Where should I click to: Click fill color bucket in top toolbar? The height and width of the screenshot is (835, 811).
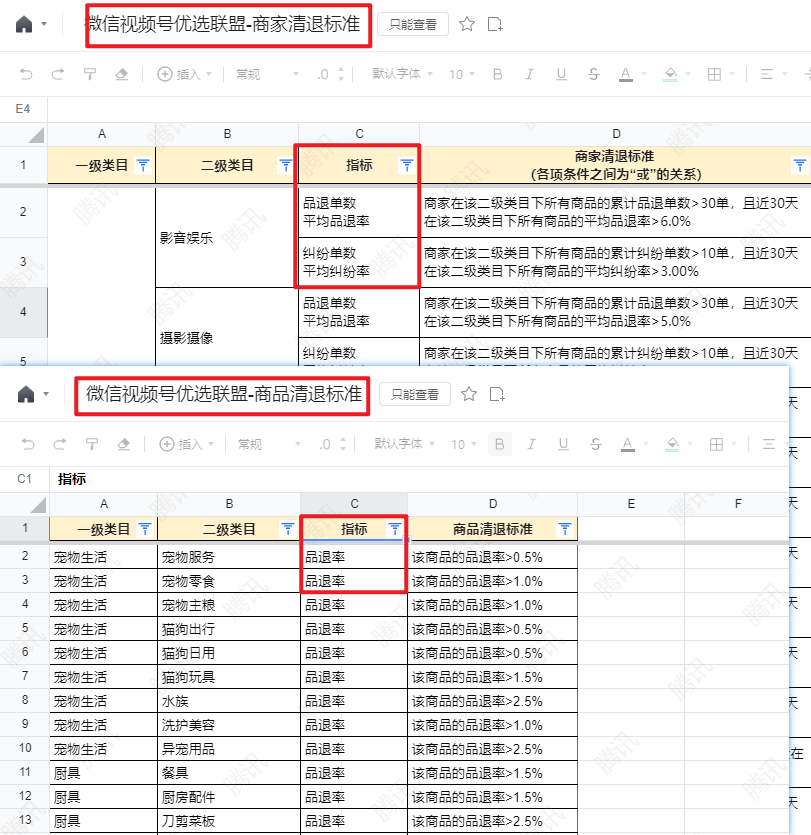point(670,74)
